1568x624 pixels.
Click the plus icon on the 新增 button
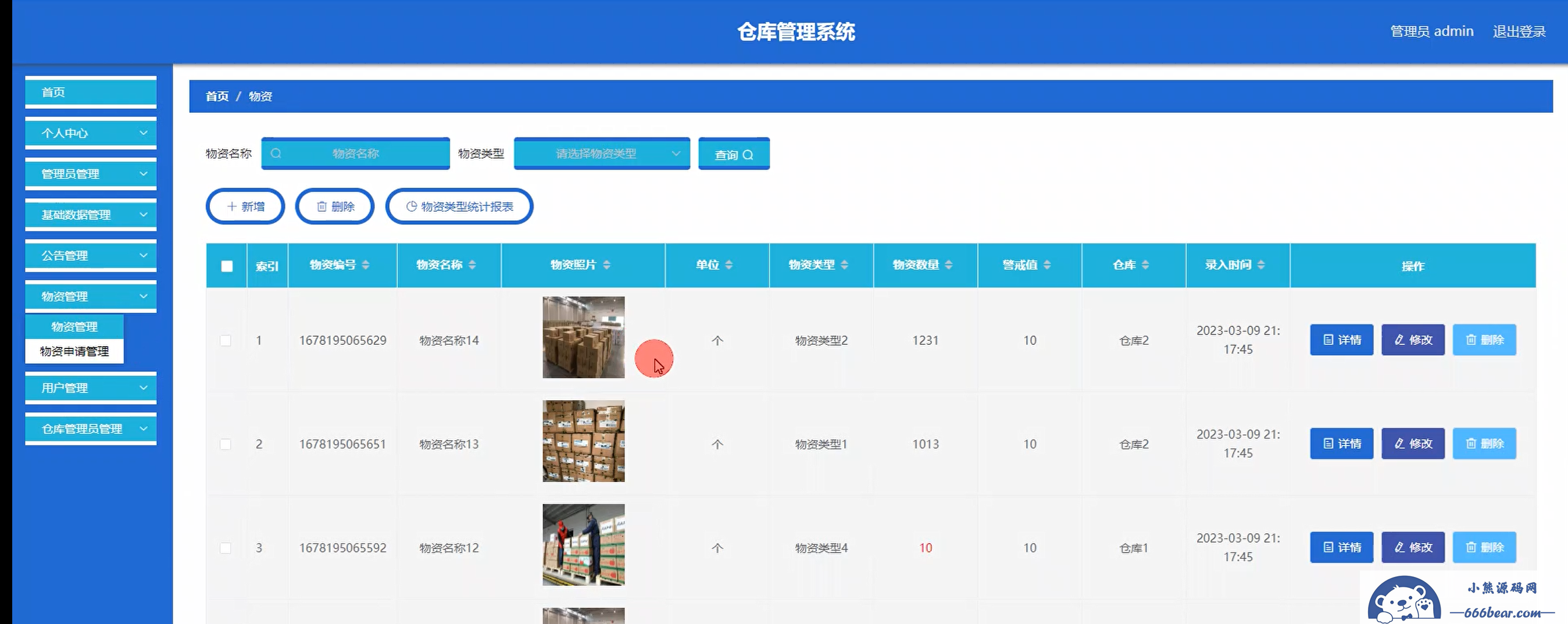(x=231, y=206)
